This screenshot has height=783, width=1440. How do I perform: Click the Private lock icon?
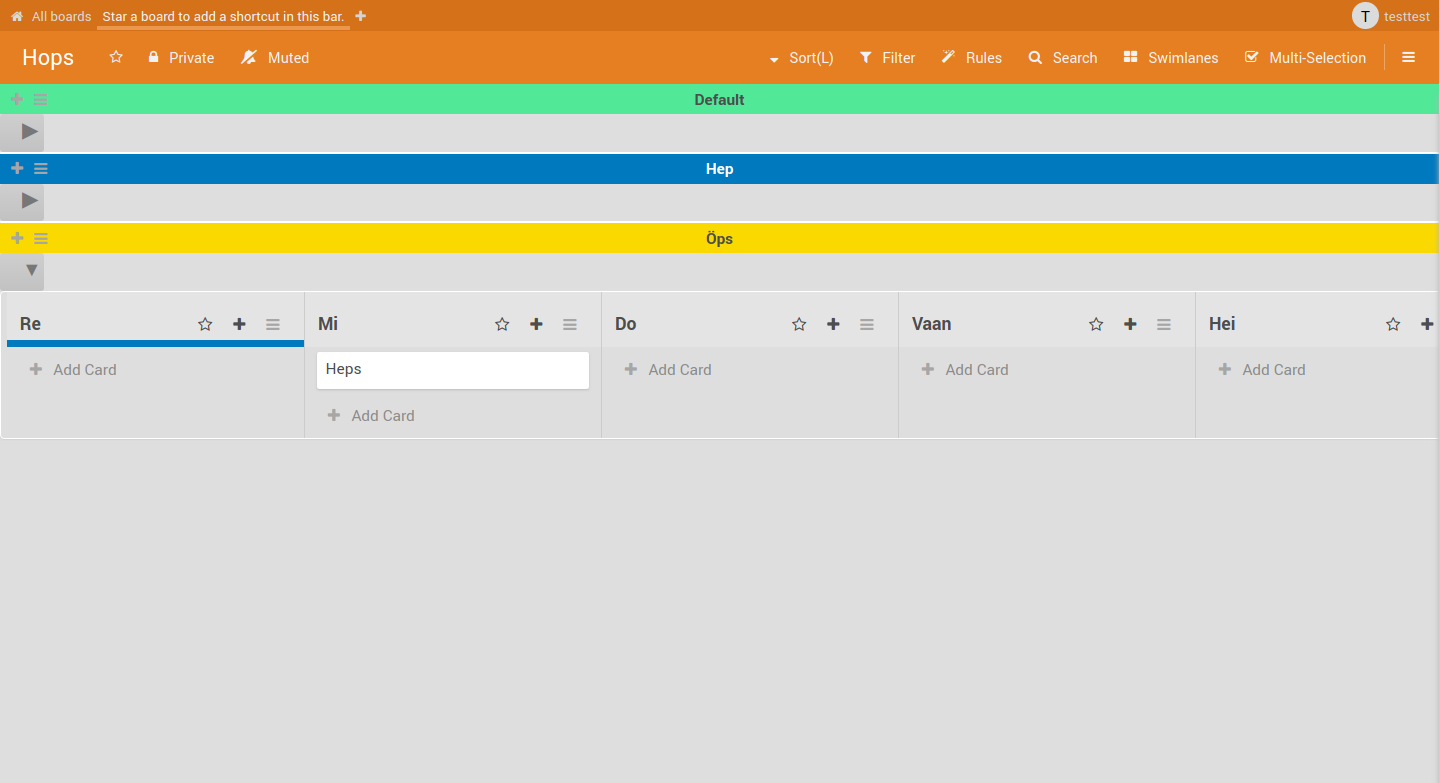click(155, 57)
